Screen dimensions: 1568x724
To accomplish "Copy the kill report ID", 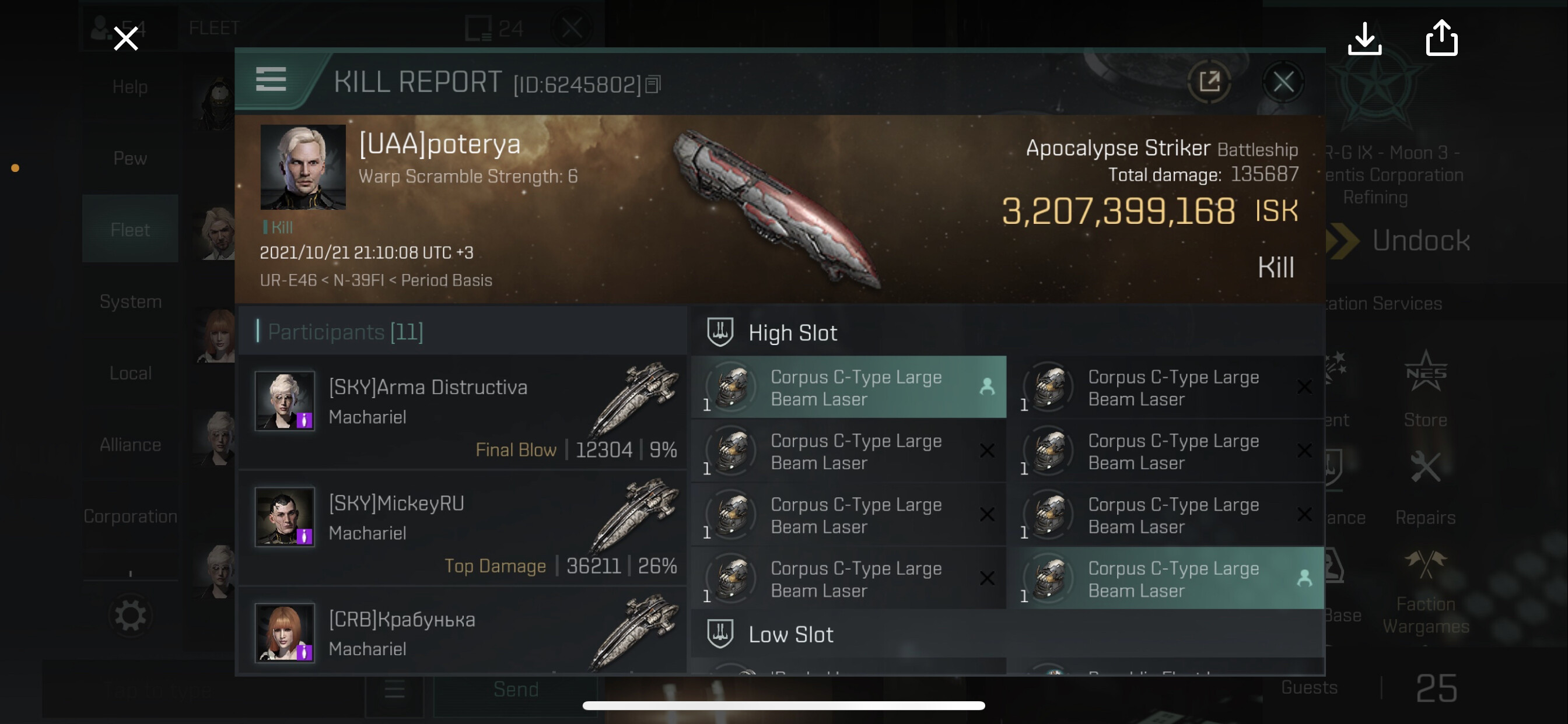I will tap(653, 84).
